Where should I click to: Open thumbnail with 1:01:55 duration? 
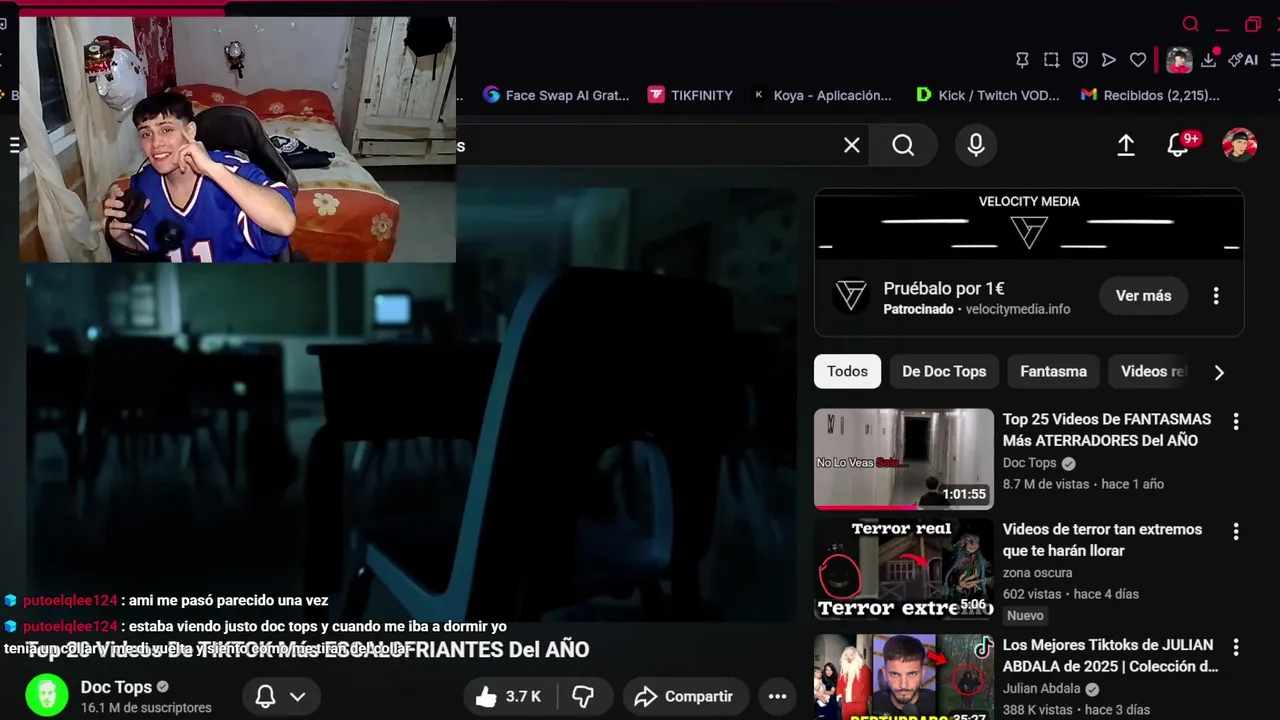click(x=904, y=459)
